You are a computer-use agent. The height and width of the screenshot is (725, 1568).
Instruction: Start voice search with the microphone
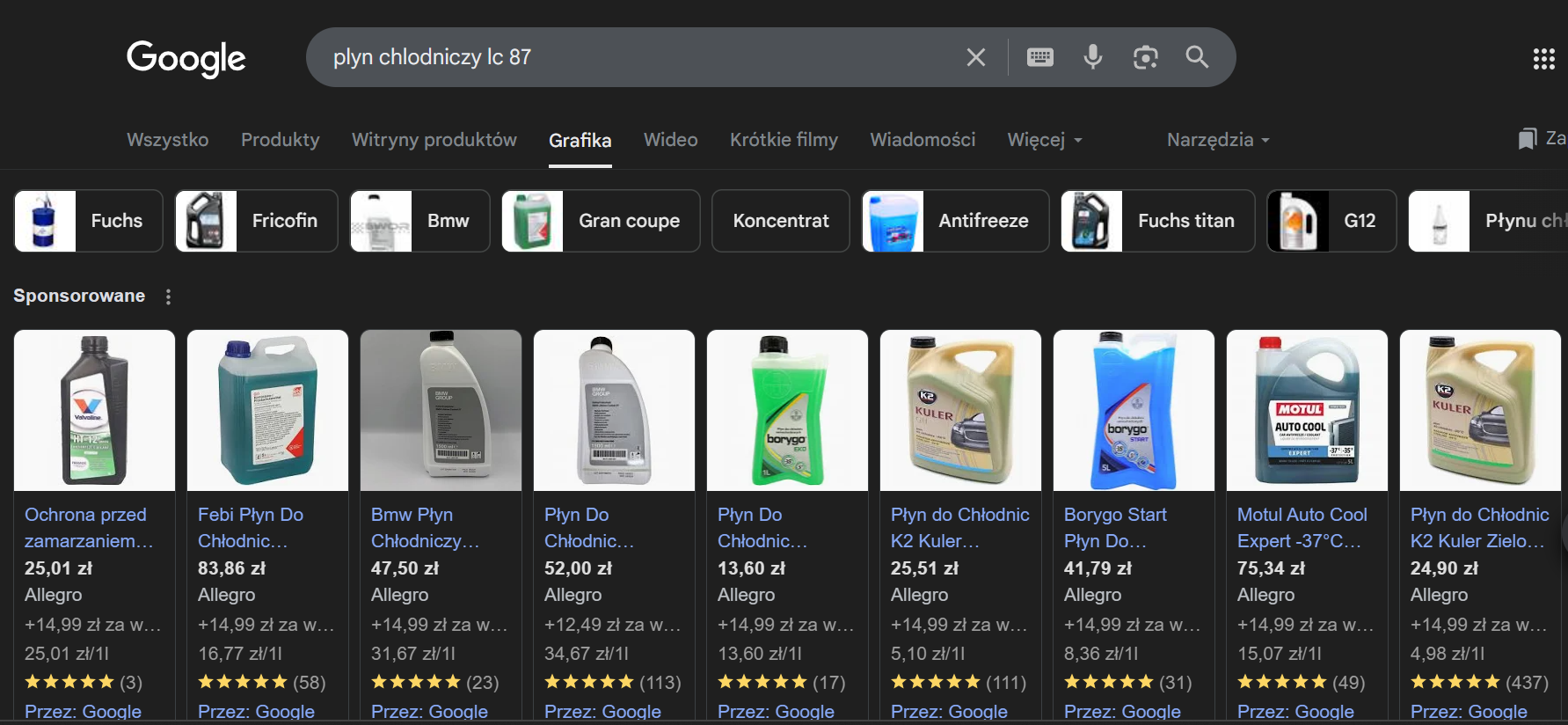(1093, 57)
